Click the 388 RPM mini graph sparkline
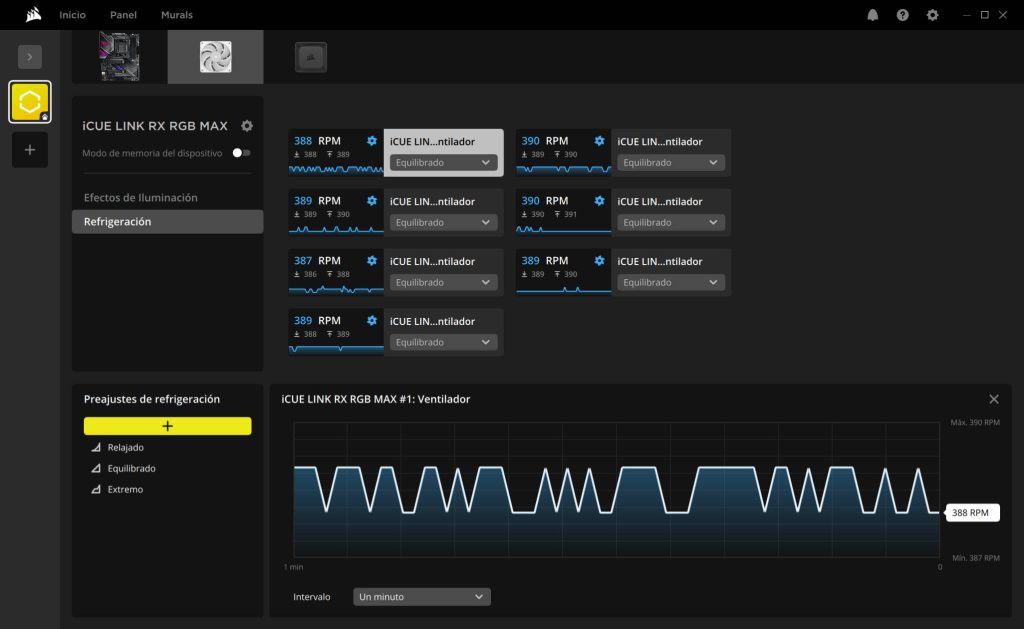This screenshot has width=1024, height=629. [336, 169]
